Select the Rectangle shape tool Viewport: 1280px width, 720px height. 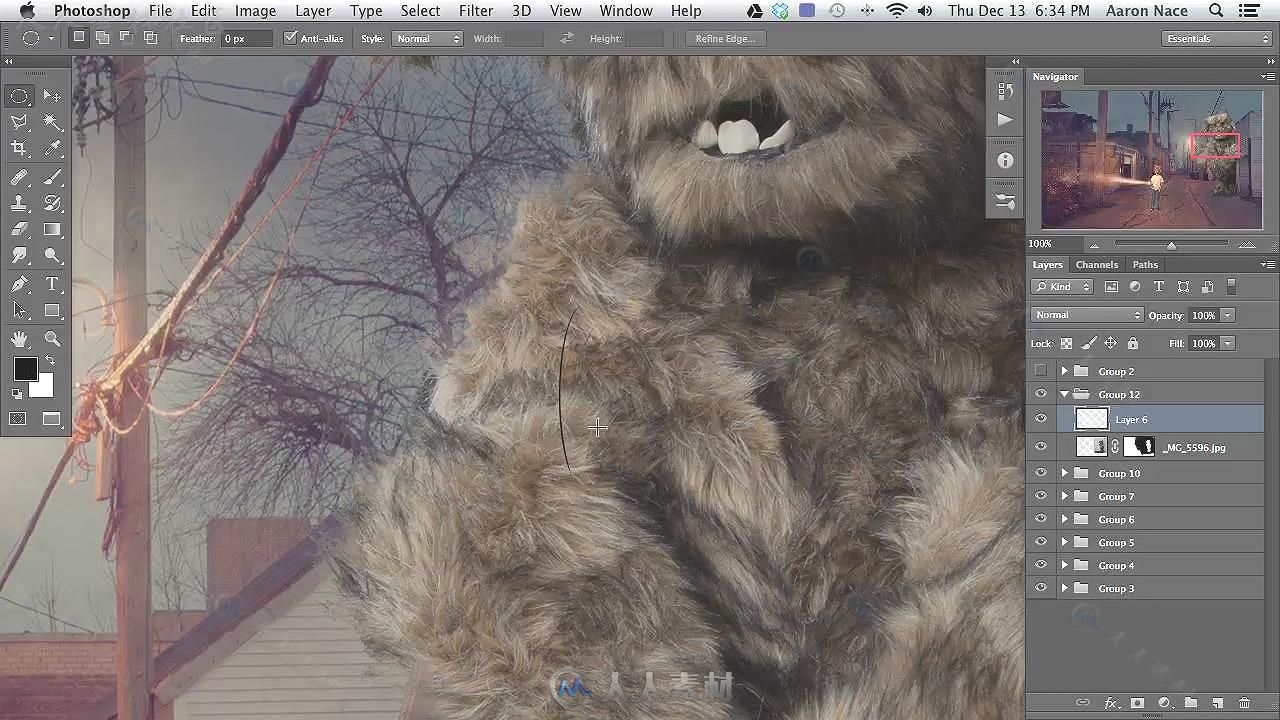[52, 311]
